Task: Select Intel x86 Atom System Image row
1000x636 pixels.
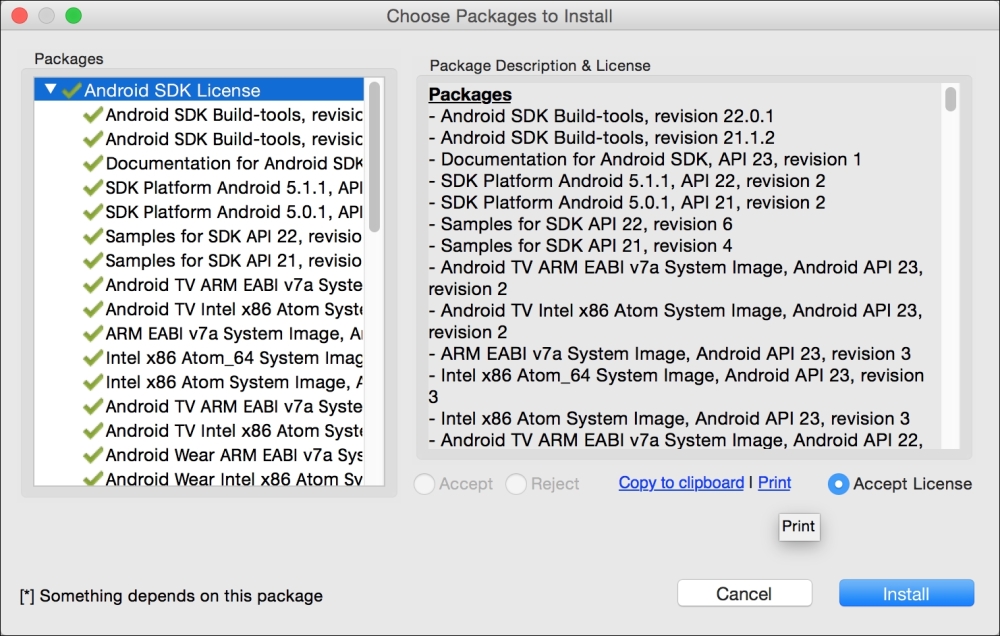Action: [x=198, y=382]
